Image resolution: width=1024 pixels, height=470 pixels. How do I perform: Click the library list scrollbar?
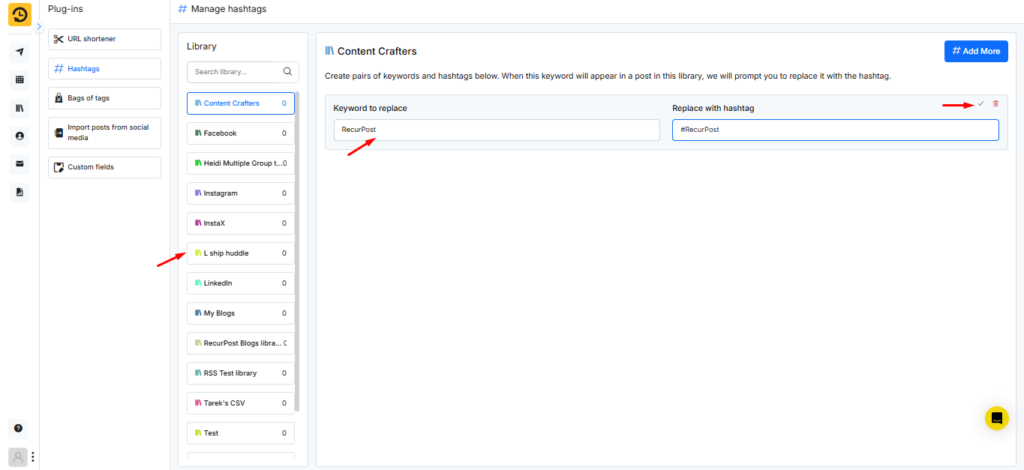coord(297,251)
